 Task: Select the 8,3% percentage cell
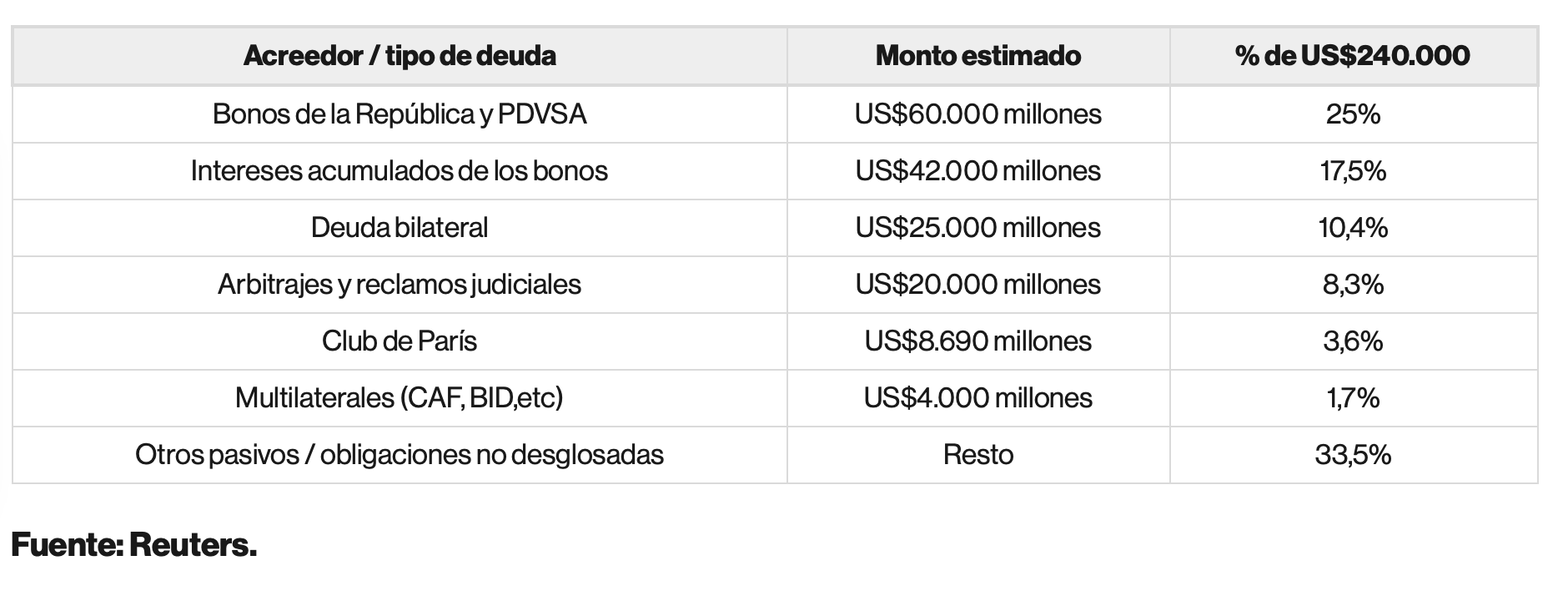tap(1354, 284)
